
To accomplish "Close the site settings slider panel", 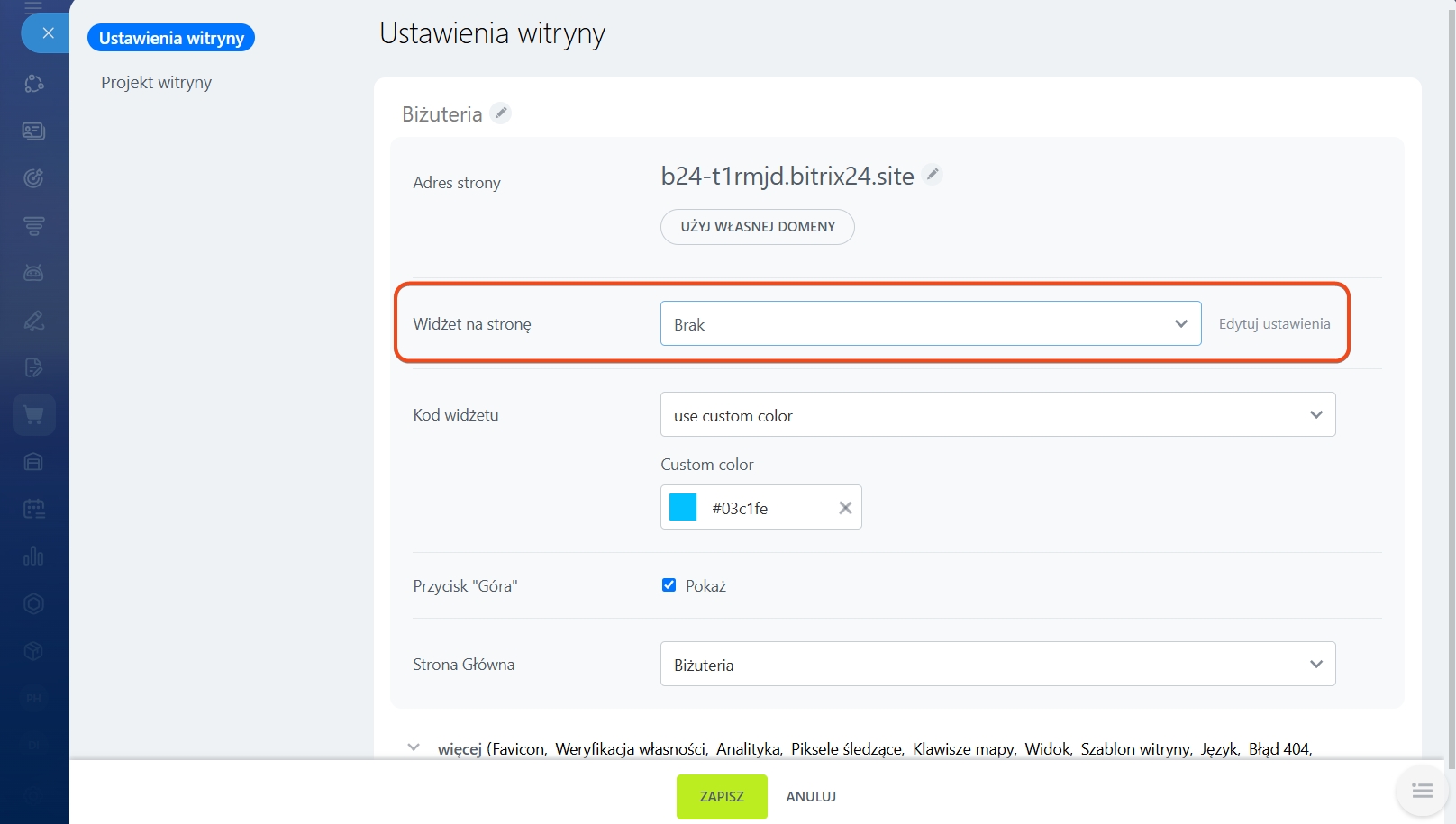I will [x=48, y=33].
